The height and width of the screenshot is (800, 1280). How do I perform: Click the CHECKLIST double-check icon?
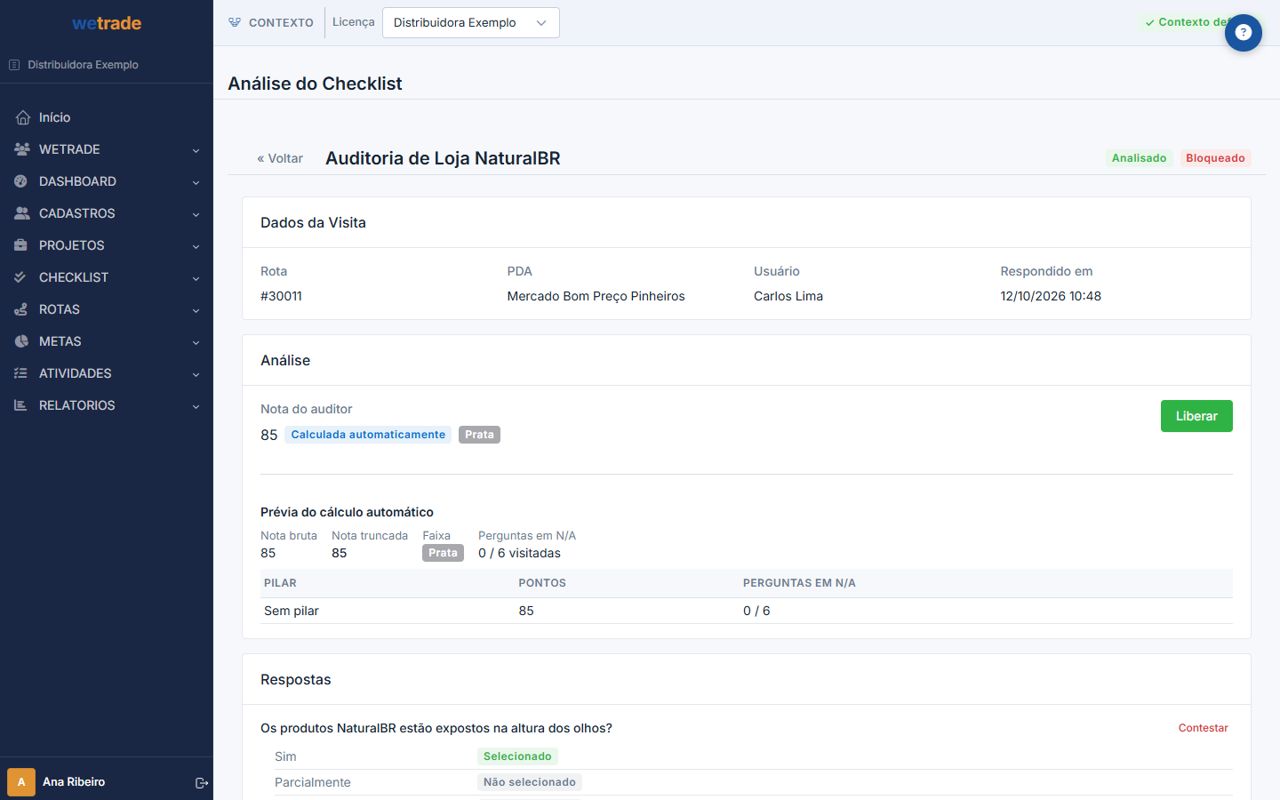(22, 278)
